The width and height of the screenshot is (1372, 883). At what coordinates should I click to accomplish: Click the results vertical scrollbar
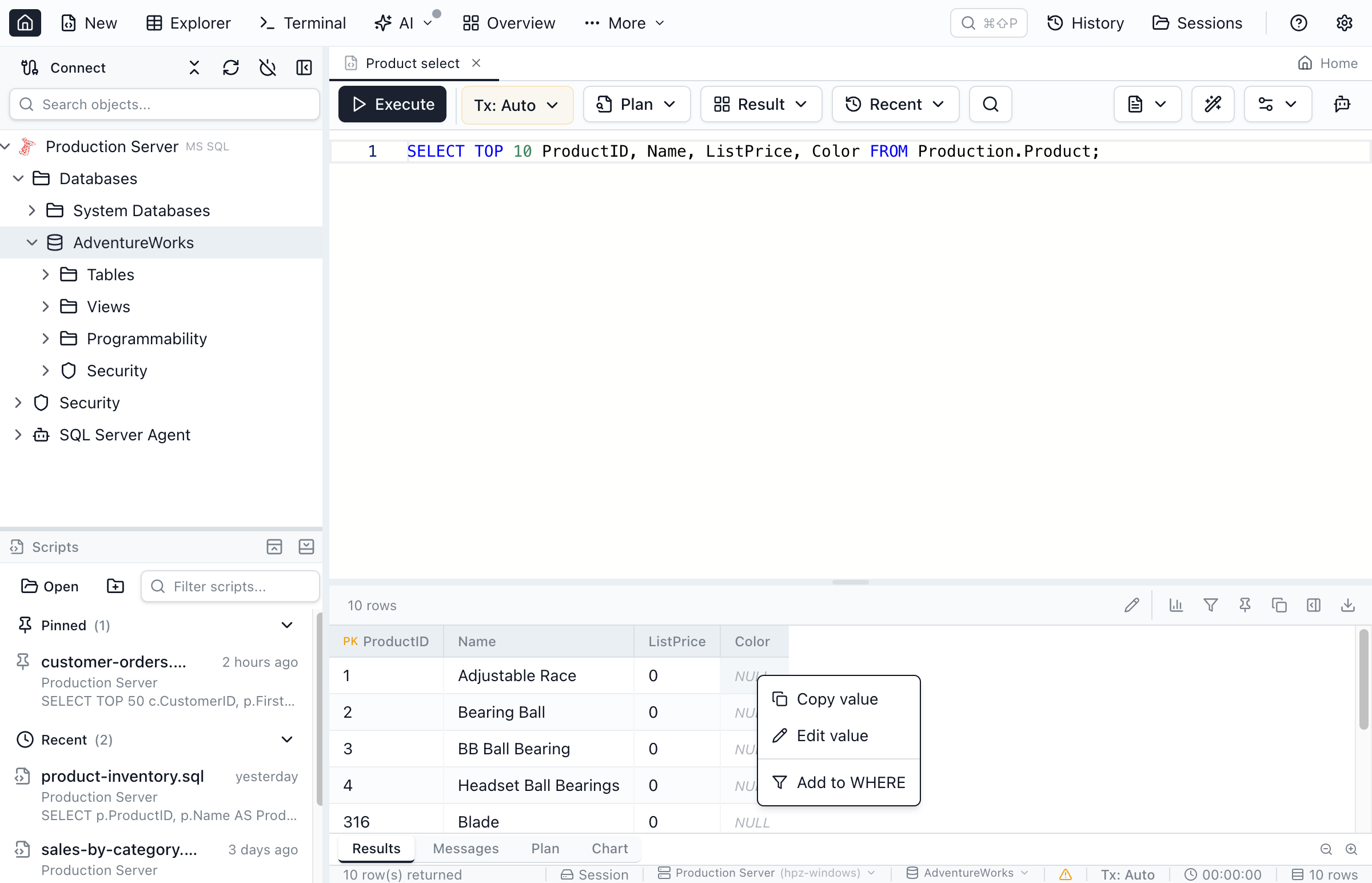[1363, 679]
